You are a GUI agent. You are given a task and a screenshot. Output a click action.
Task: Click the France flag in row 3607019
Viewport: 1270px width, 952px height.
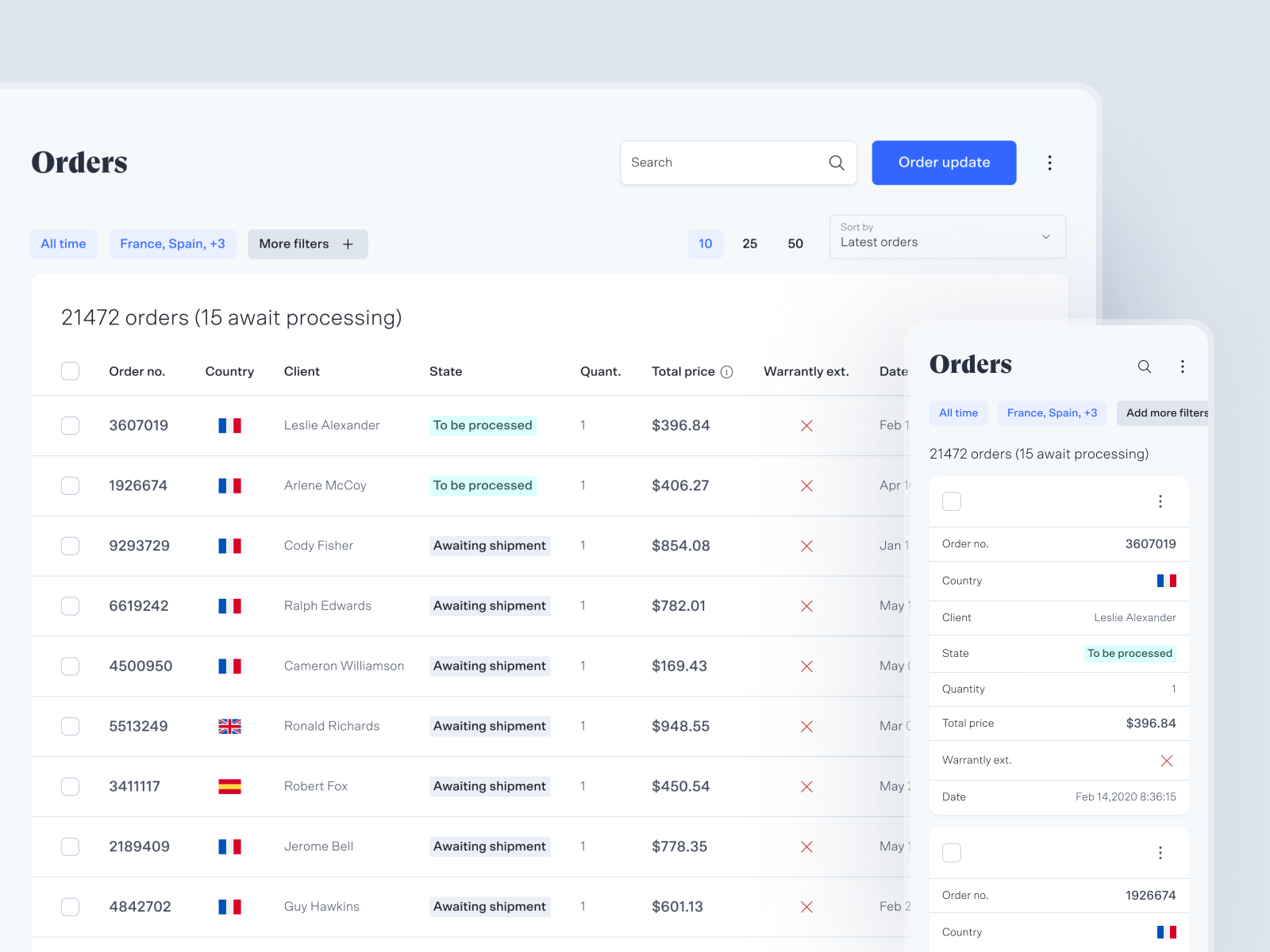click(230, 426)
